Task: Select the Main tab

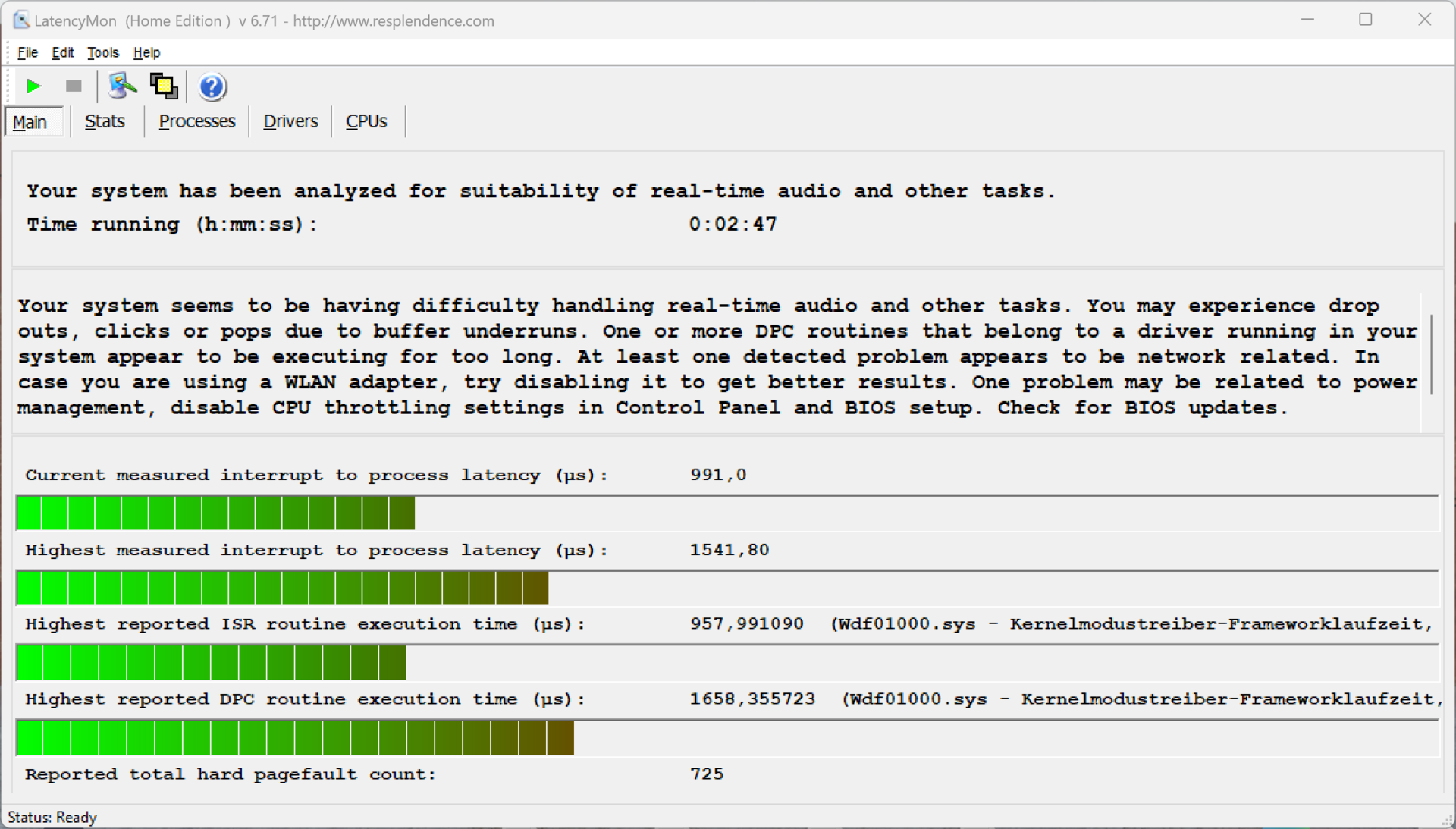Action: [30, 122]
